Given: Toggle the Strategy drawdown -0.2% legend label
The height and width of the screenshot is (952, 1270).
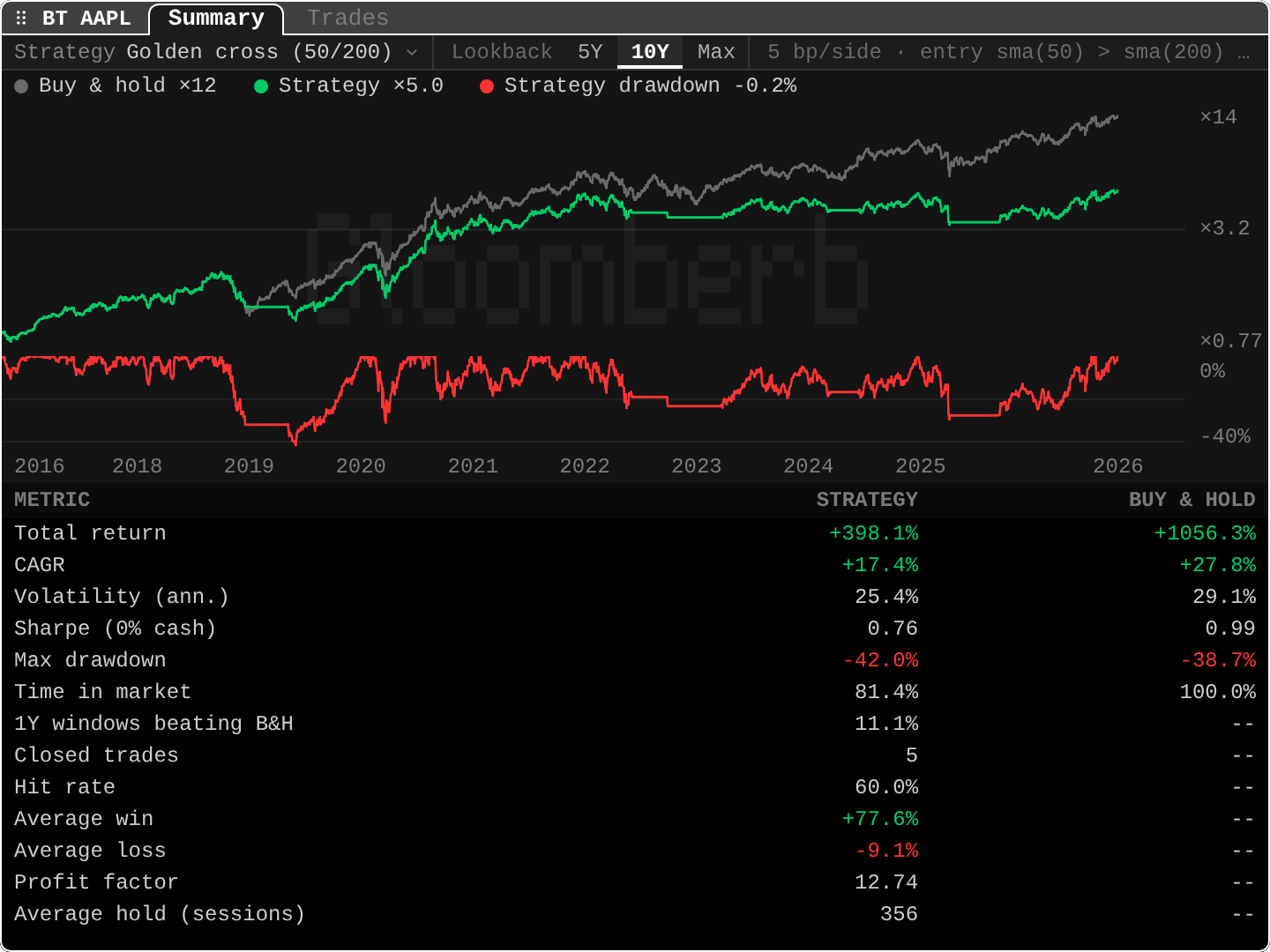Looking at the screenshot, I should tap(651, 86).
